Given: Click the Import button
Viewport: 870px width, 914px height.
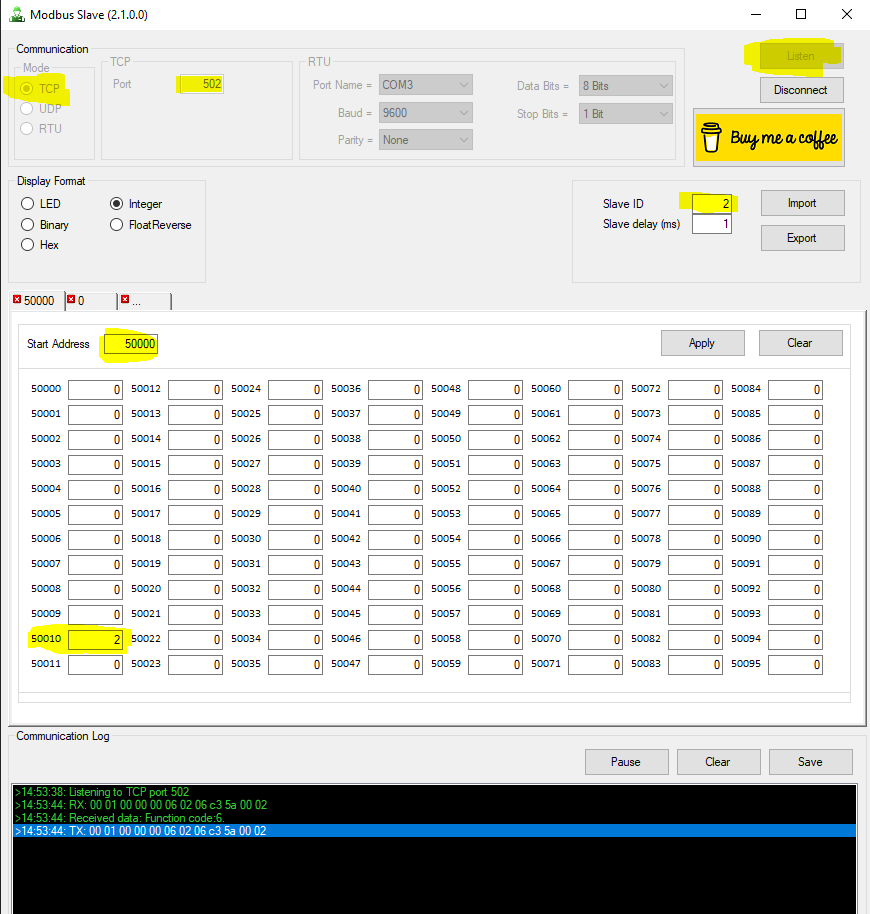Looking at the screenshot, I should pos(802,203).
